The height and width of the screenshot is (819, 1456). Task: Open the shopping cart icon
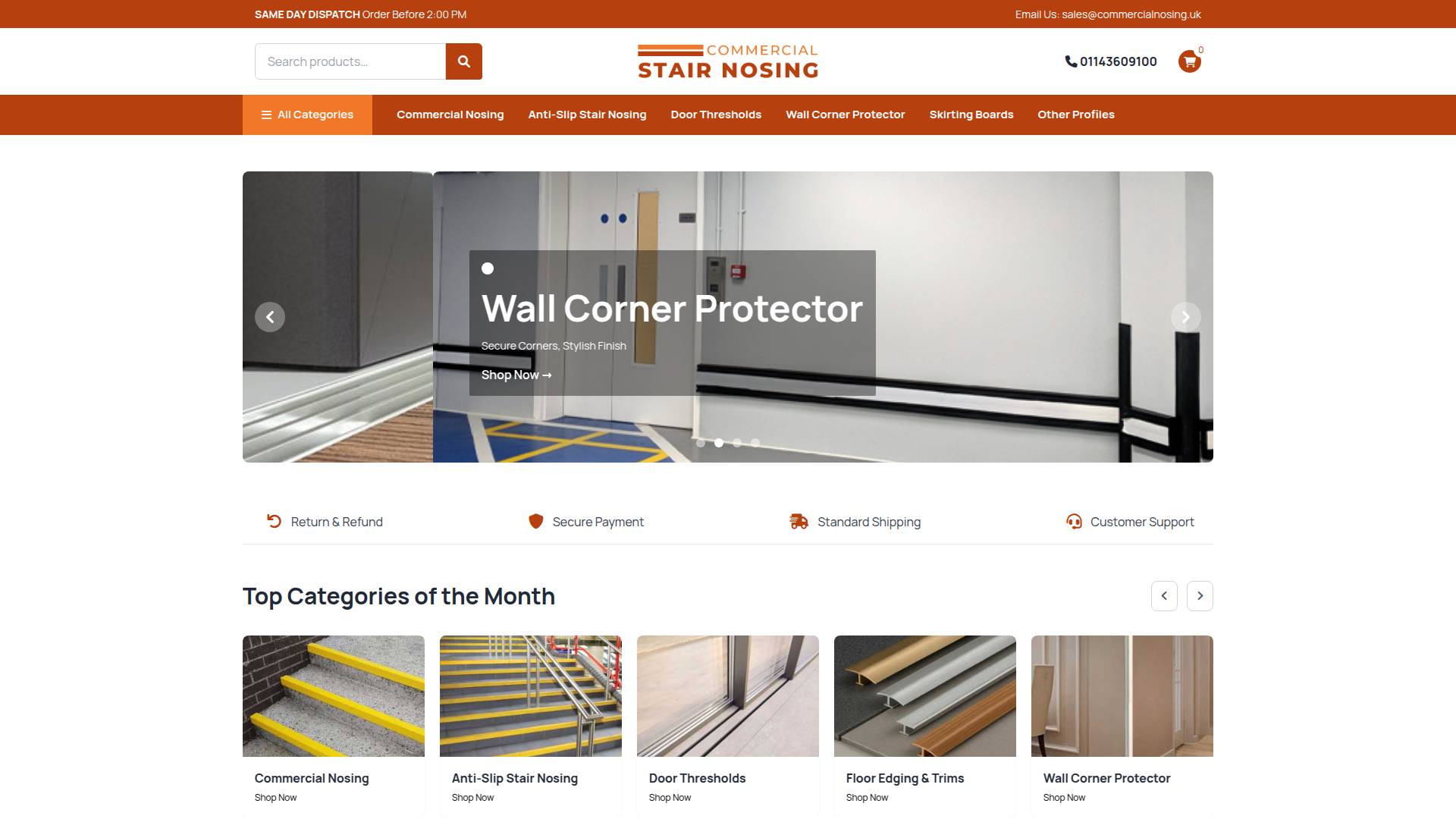[1189, 61]
